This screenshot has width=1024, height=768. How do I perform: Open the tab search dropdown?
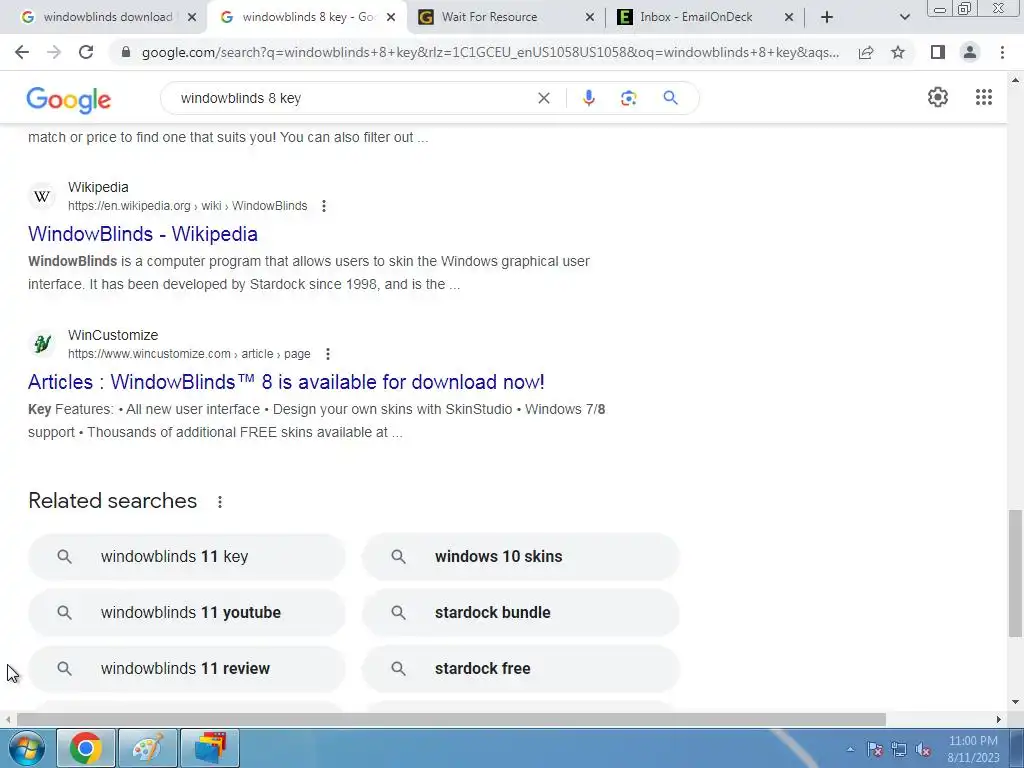(904, 17)
